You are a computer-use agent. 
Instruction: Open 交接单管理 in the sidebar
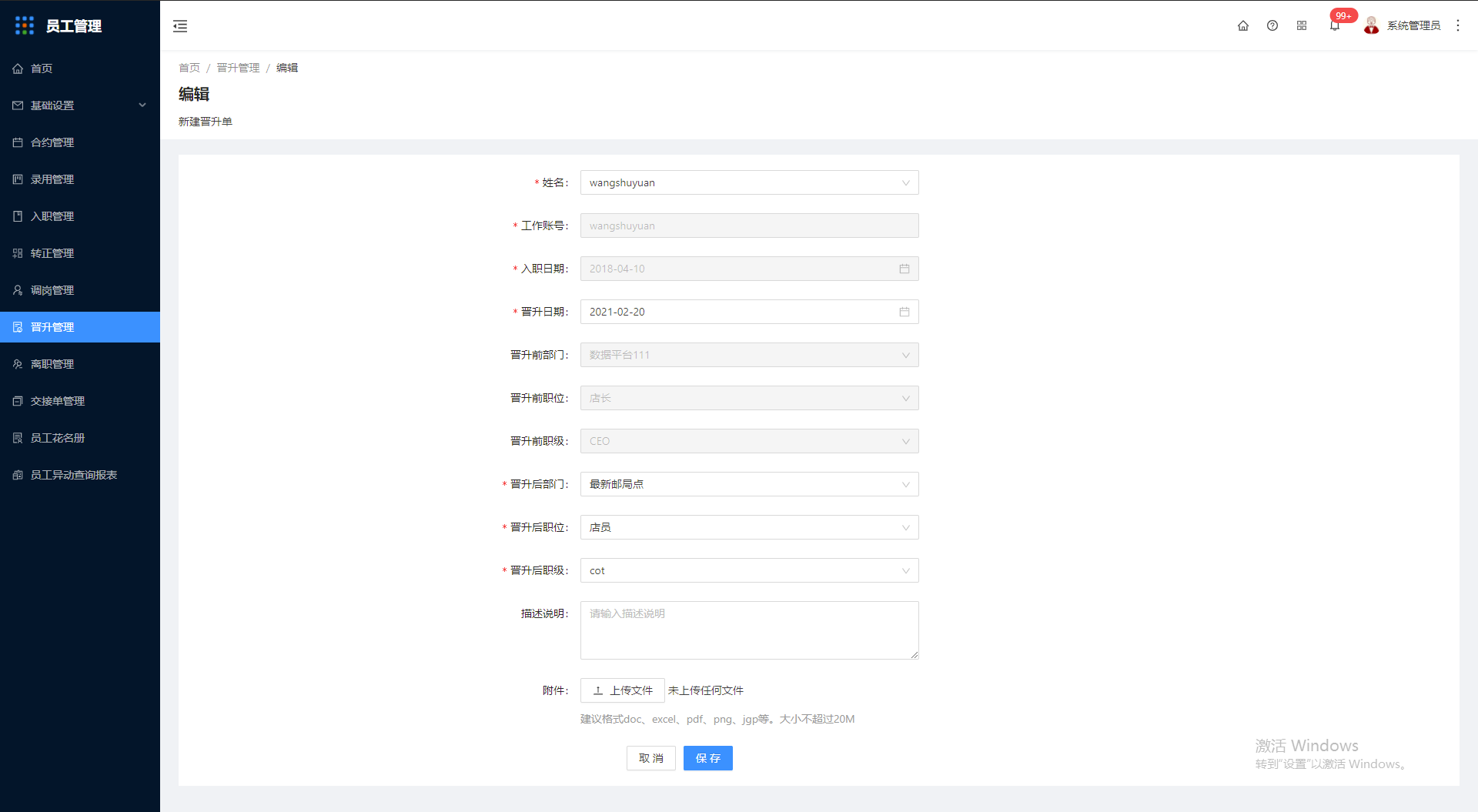click(x=80, y=401)
